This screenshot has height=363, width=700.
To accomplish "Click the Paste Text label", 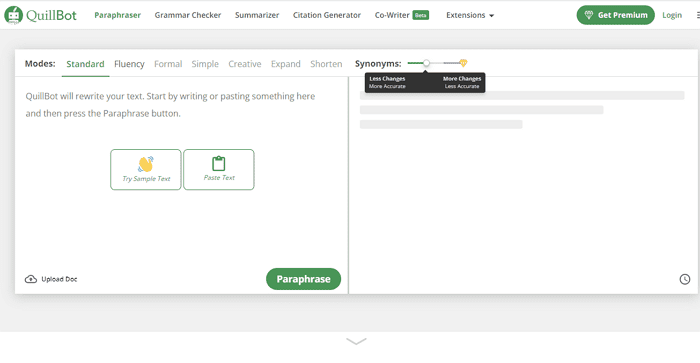I will click(x=219, y=178).
